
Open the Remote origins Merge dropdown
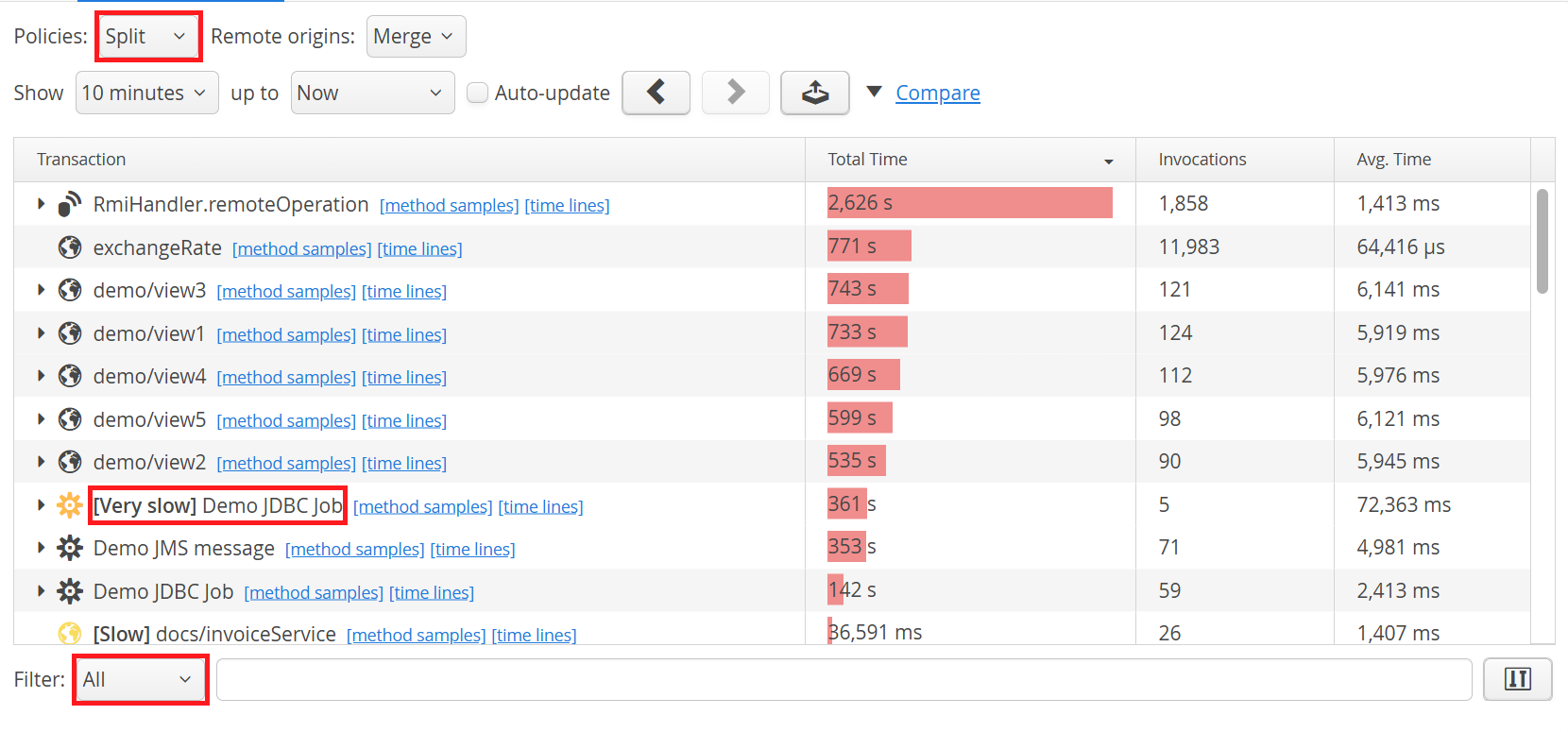click(x=416, y=37)
